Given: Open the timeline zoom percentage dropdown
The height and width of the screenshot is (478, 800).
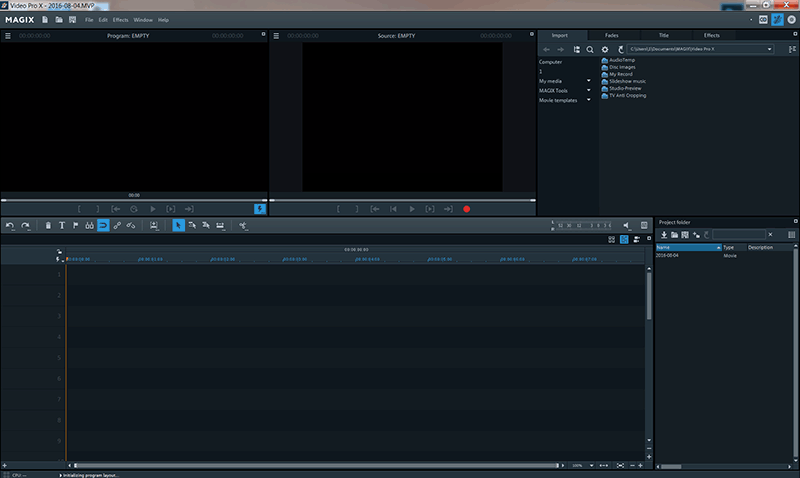Looking at the screenshot, I should 591,465.
